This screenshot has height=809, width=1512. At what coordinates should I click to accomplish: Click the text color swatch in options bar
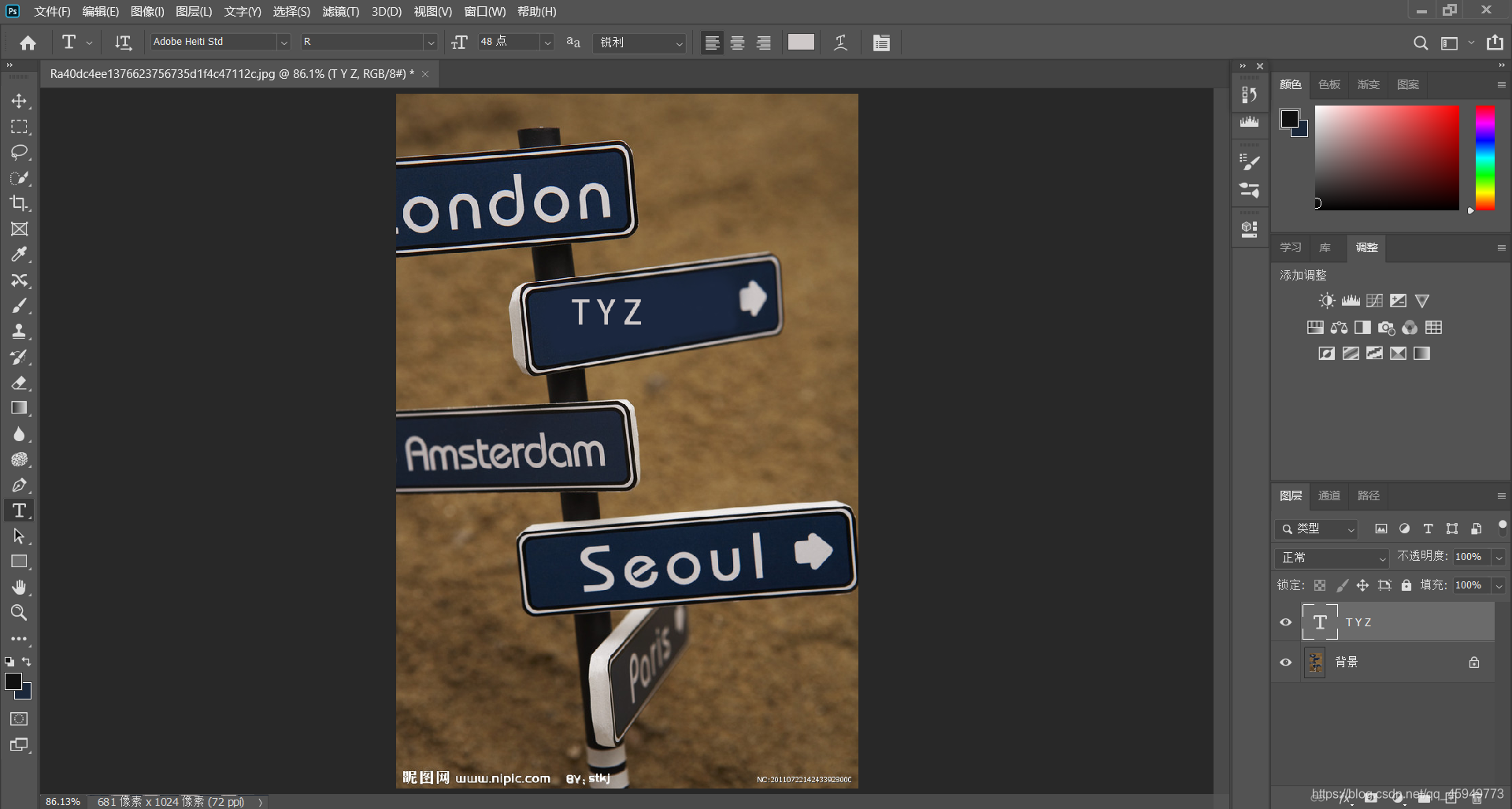tap(801, 43)
